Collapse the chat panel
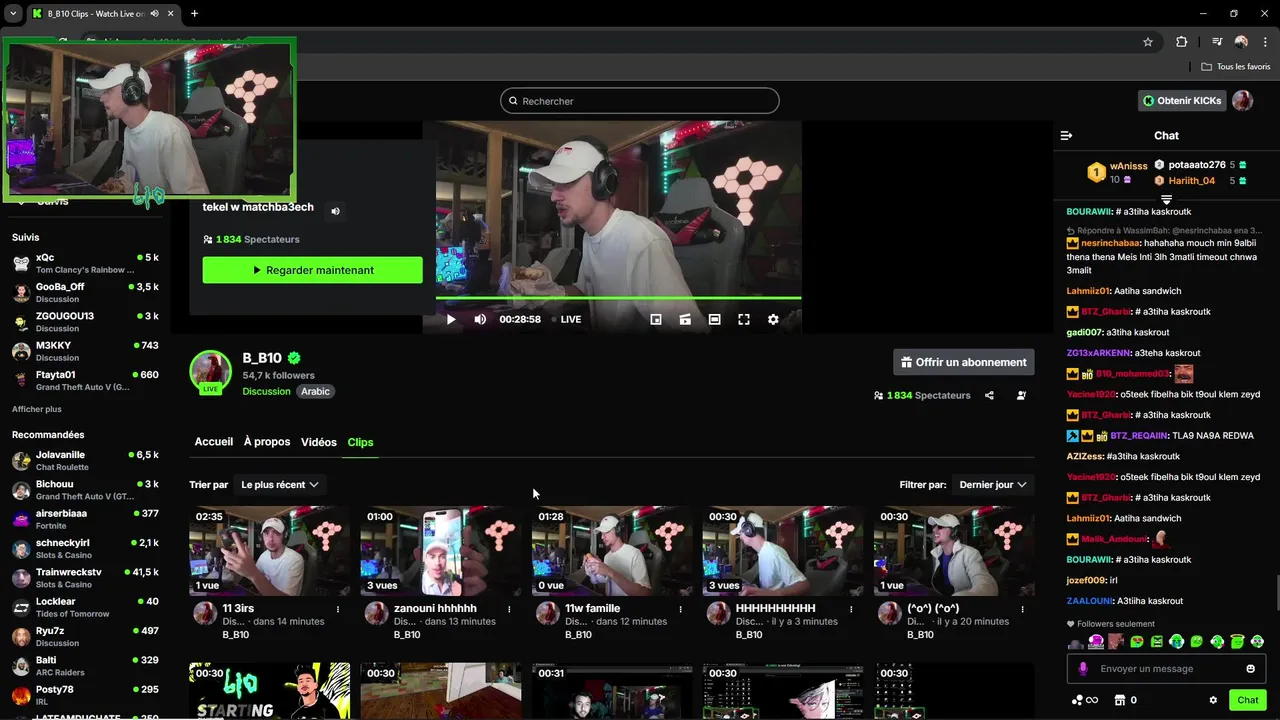This screenshot has height=720, width=1280. 1066,135
